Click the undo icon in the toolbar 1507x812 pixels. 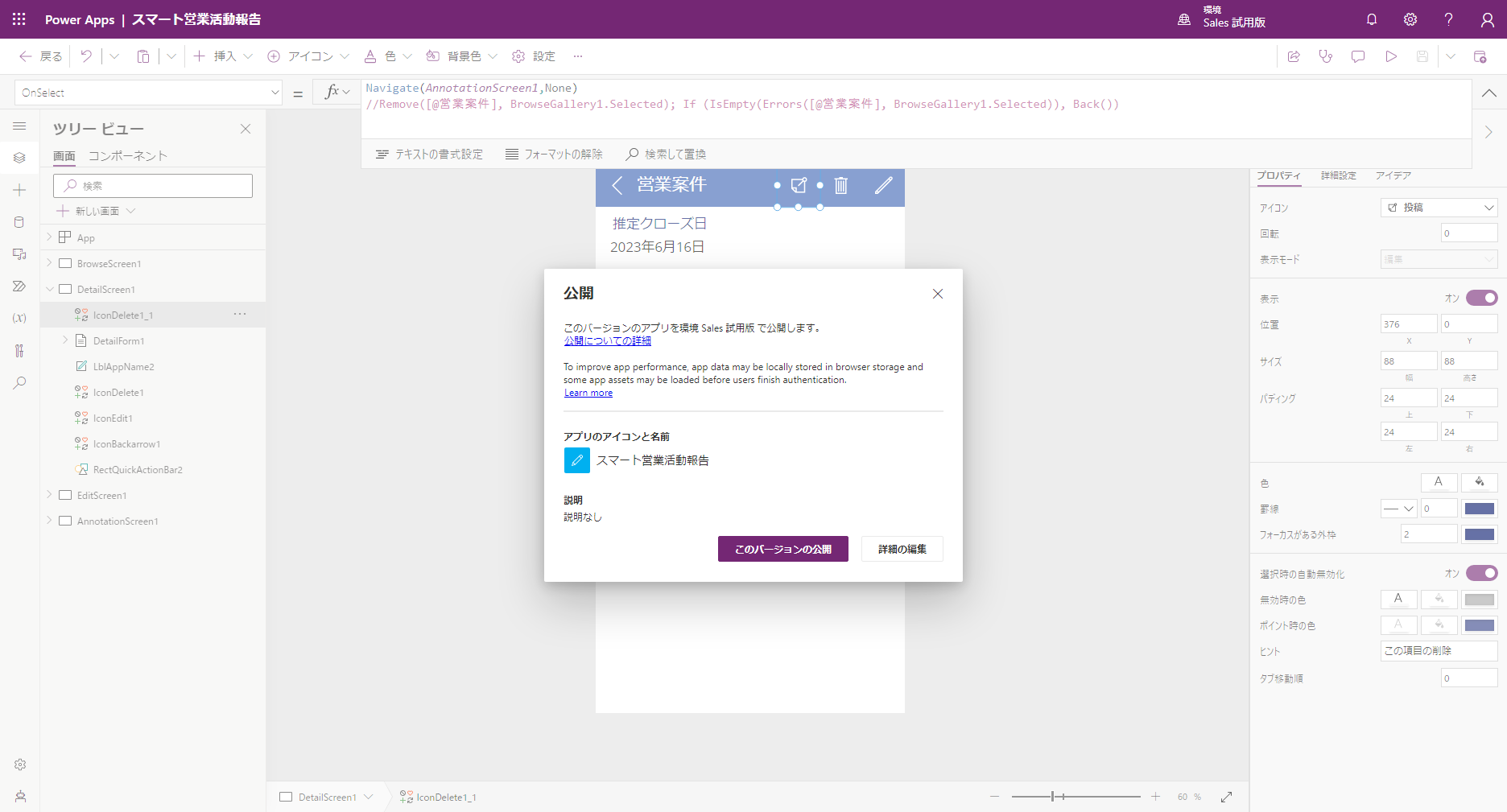click(86, 56)
